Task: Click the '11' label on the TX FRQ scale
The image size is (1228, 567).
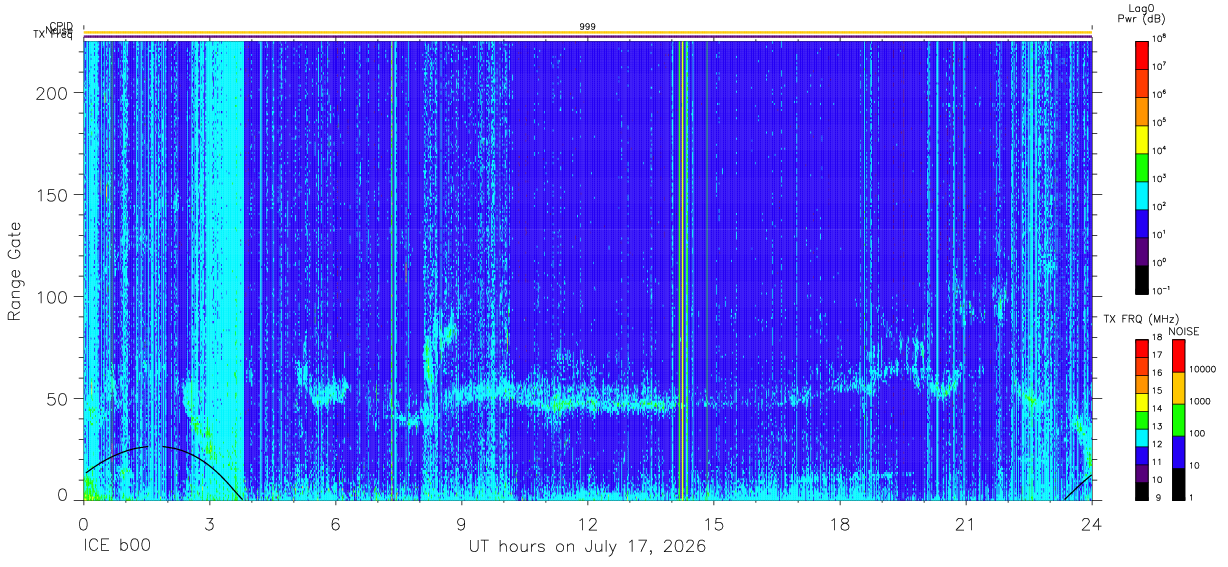Action: (1157, 461)
